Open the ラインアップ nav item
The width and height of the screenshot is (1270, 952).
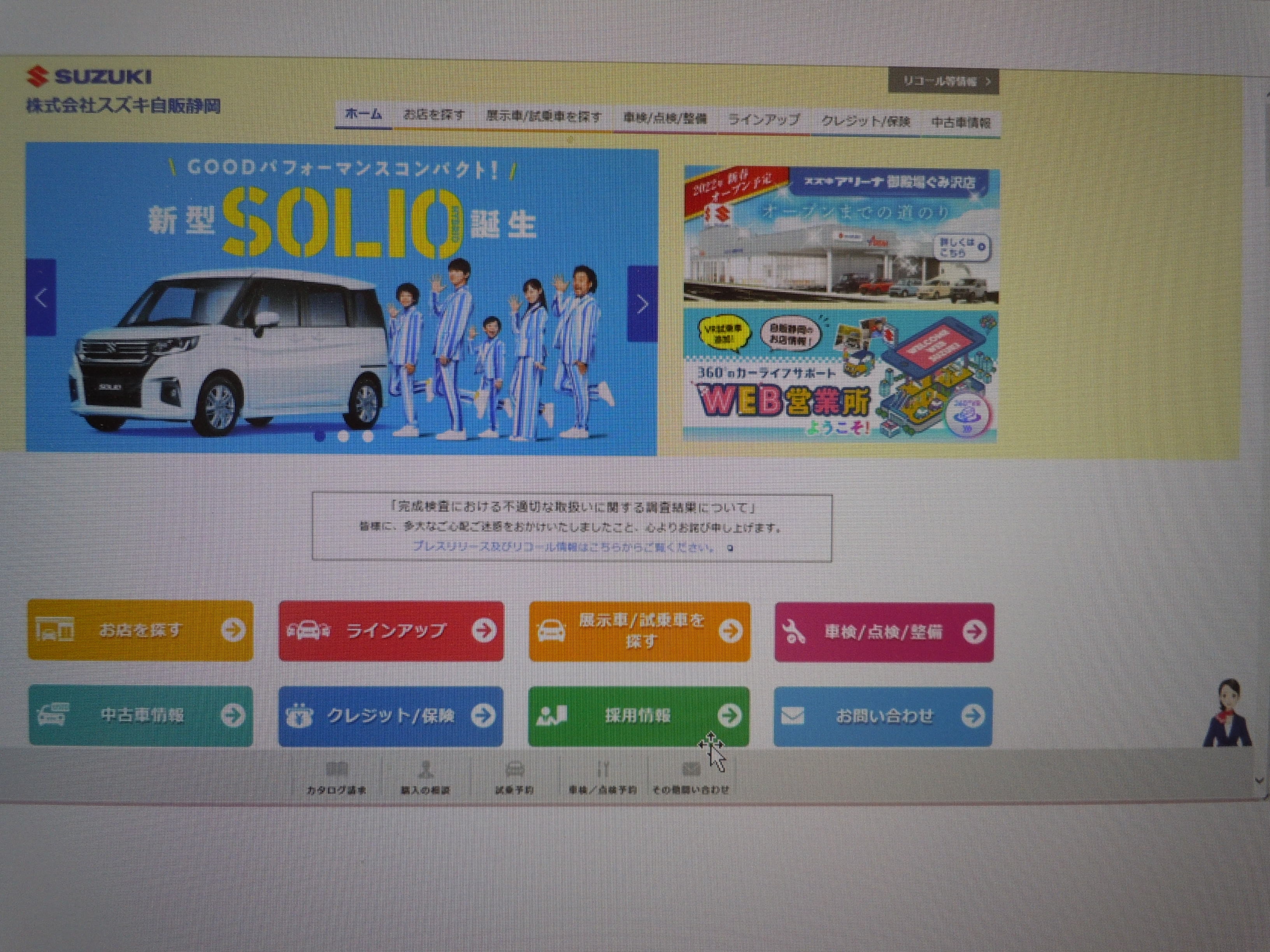coord(764,121)
